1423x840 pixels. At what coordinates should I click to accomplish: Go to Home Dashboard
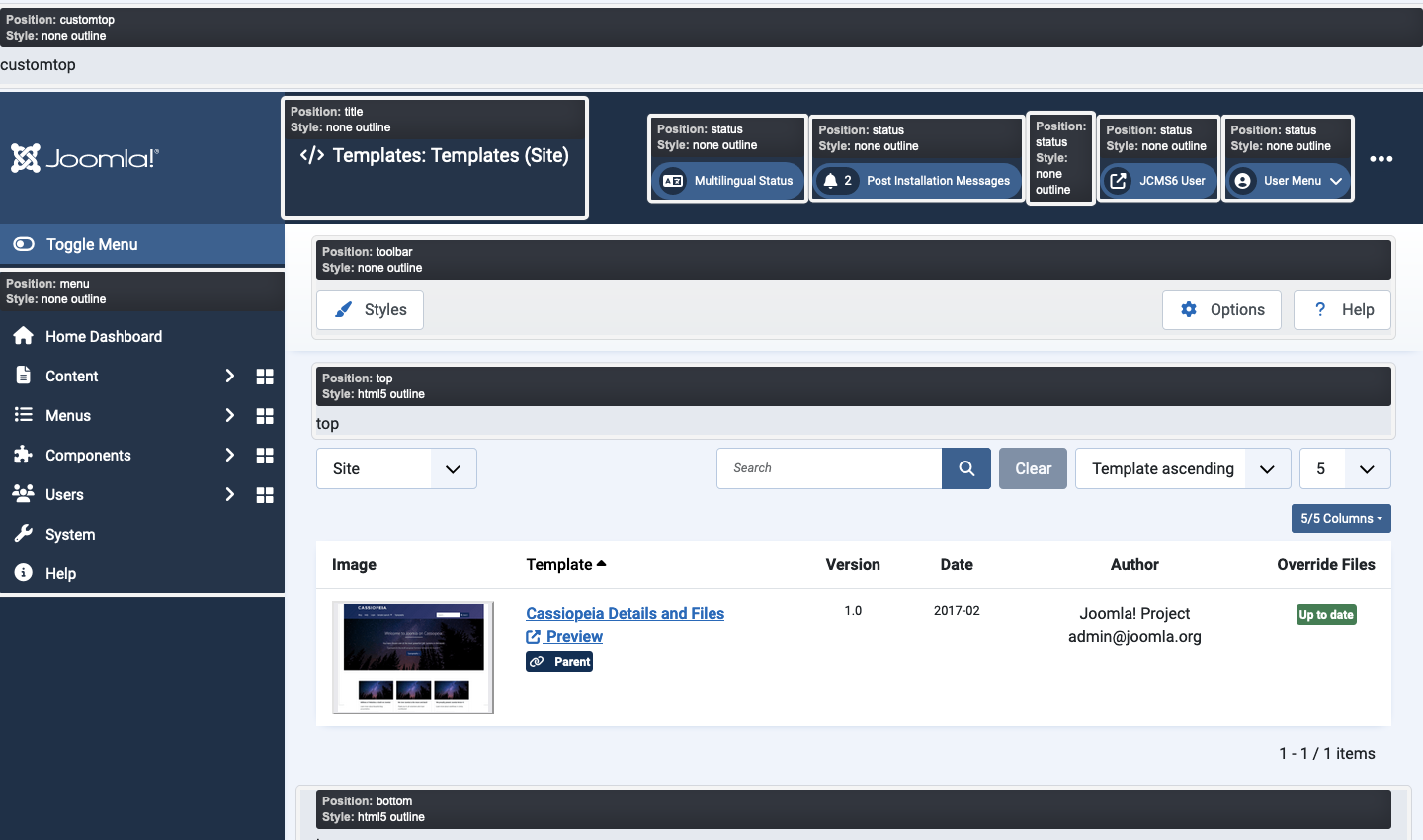tap(104, 336)
